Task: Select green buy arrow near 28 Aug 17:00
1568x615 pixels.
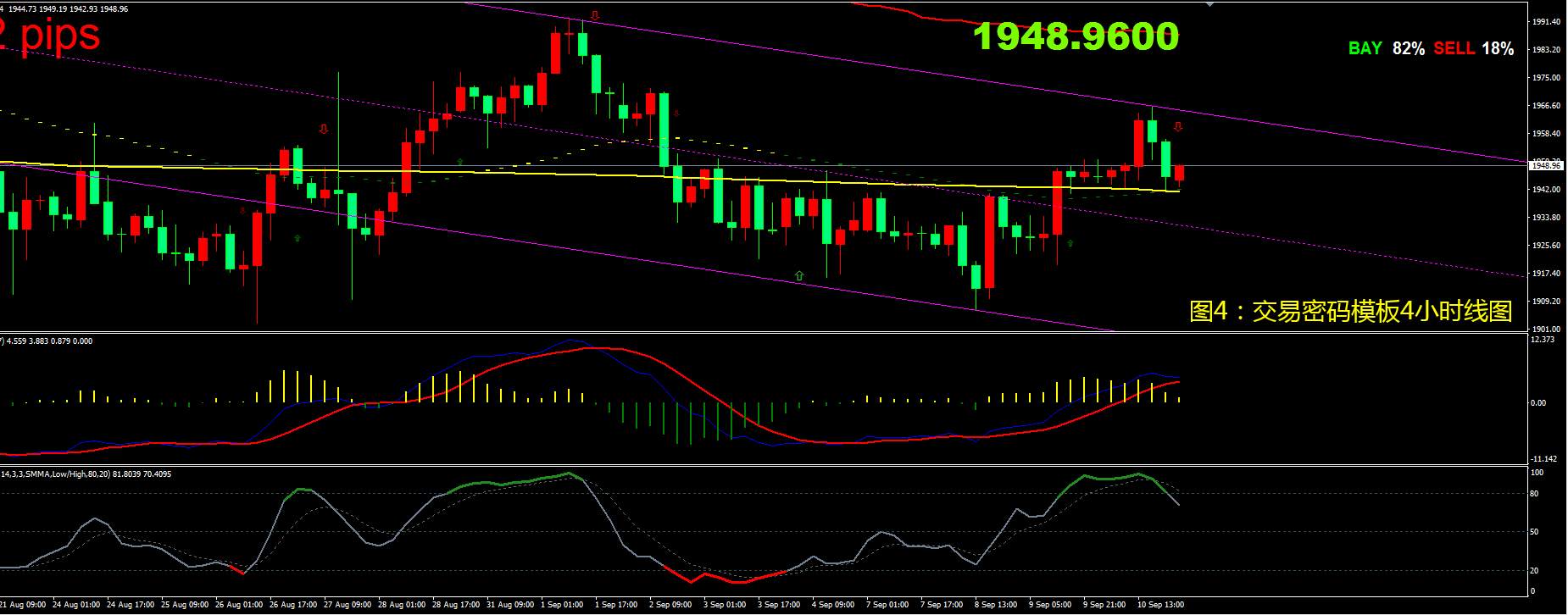Action: pyautogui.click(x=460, y=160)
